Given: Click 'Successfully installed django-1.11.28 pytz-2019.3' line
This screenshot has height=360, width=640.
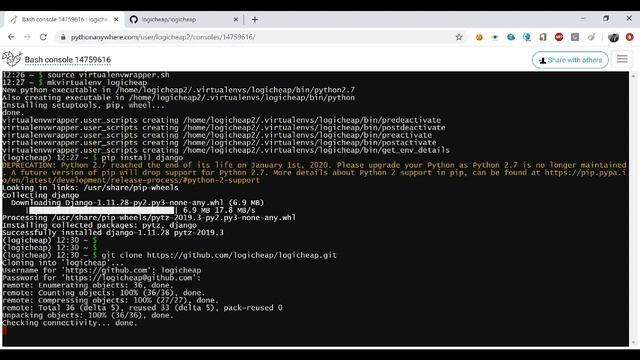Looking at the screenshot, I should coord(113,233).
